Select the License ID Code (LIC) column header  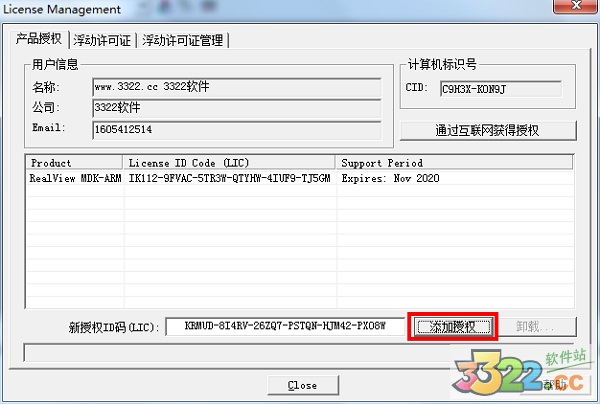point(229,163)
